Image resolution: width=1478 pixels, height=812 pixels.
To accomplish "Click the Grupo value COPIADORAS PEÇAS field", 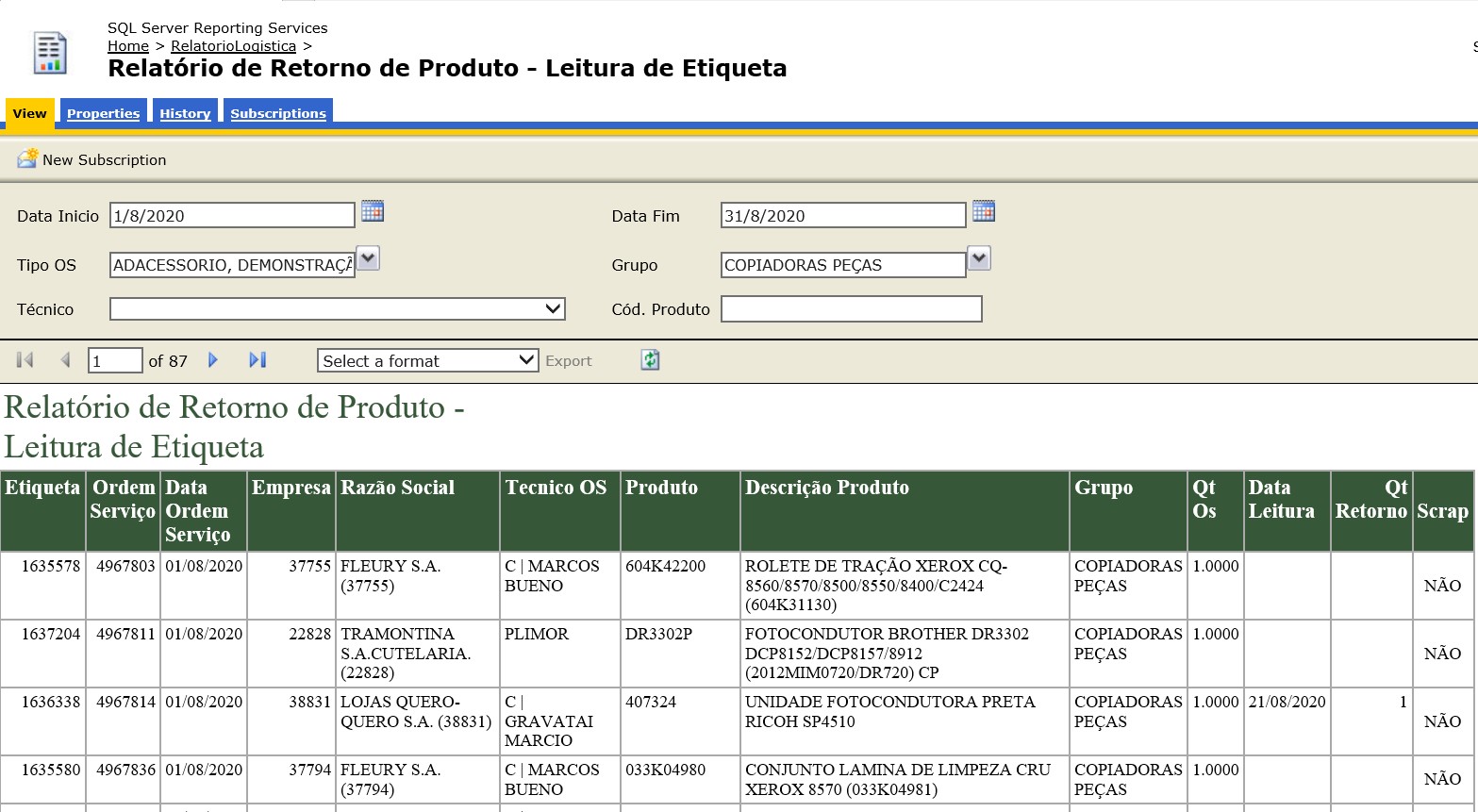I will [843, 265].
